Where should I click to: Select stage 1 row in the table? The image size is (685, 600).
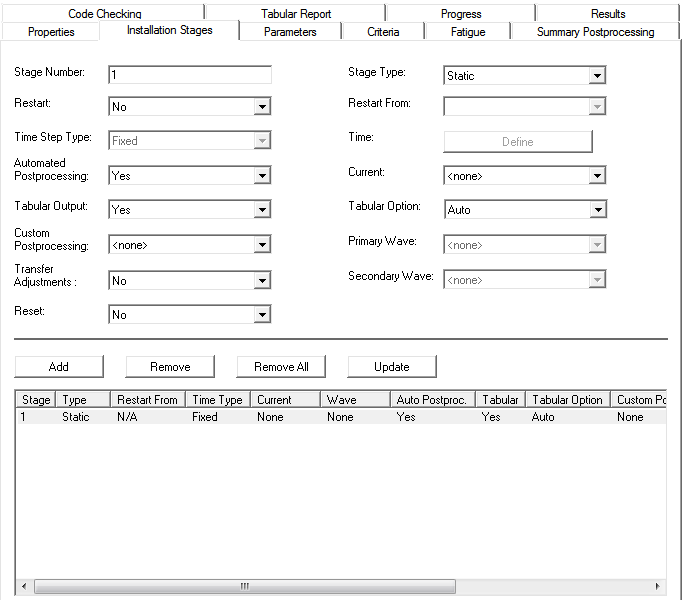pyautogui.click(x=200, y=417)
